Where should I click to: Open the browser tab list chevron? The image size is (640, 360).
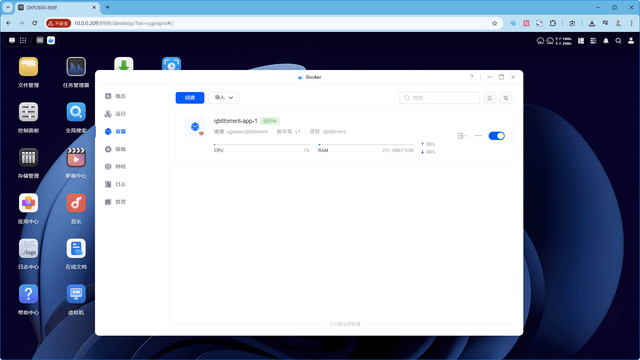(x=8, y=7)
